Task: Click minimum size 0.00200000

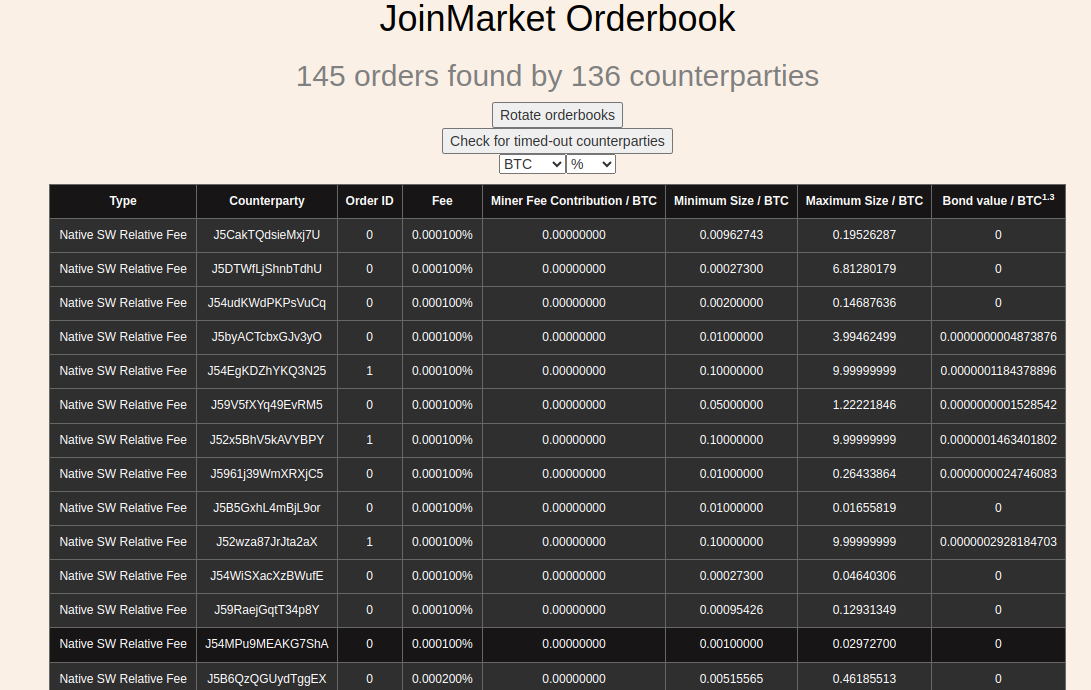Action: coord(731,303)
